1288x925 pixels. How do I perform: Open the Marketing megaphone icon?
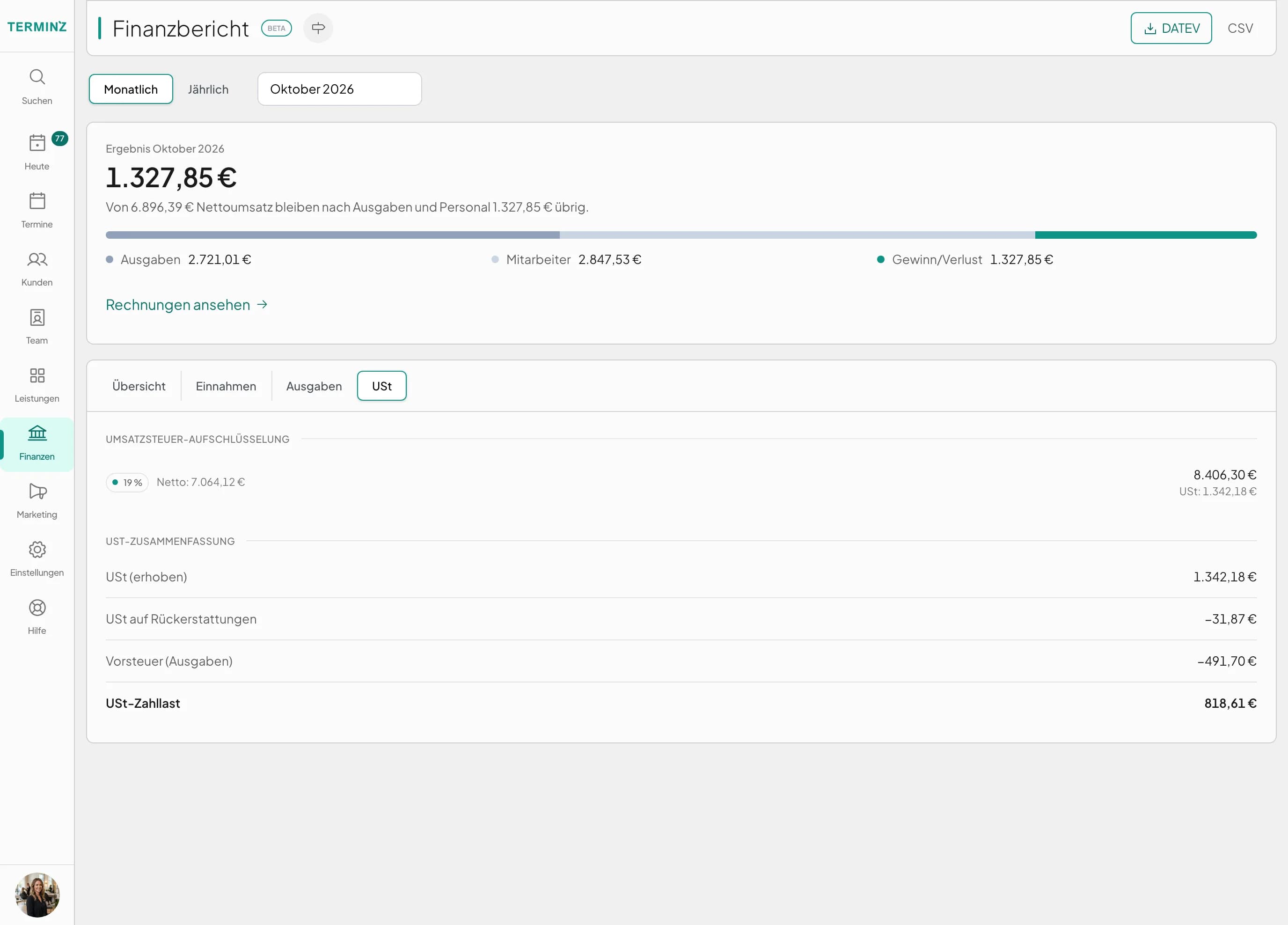tap(37, 492)
